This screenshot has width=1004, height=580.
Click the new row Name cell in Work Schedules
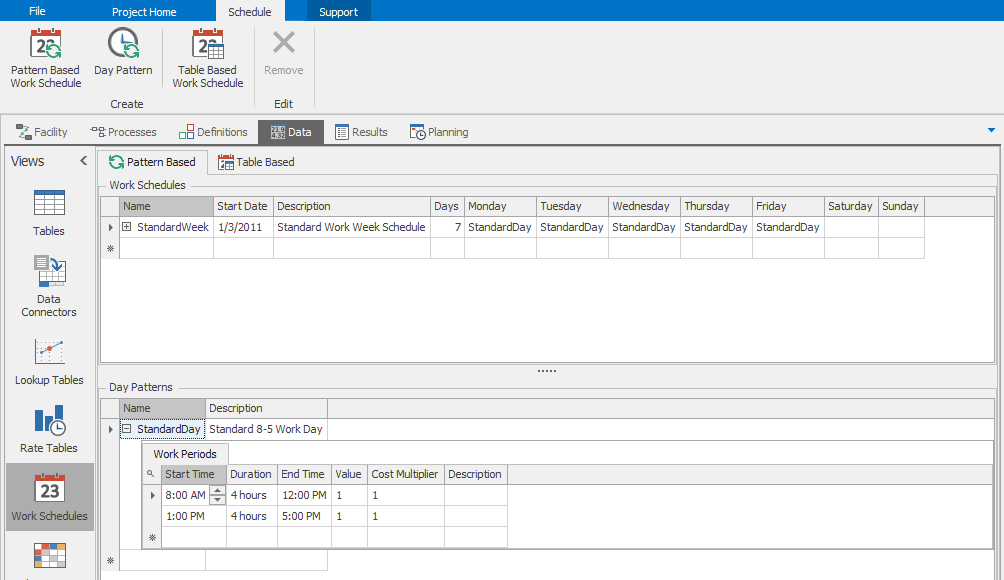[x=166, y=248]
